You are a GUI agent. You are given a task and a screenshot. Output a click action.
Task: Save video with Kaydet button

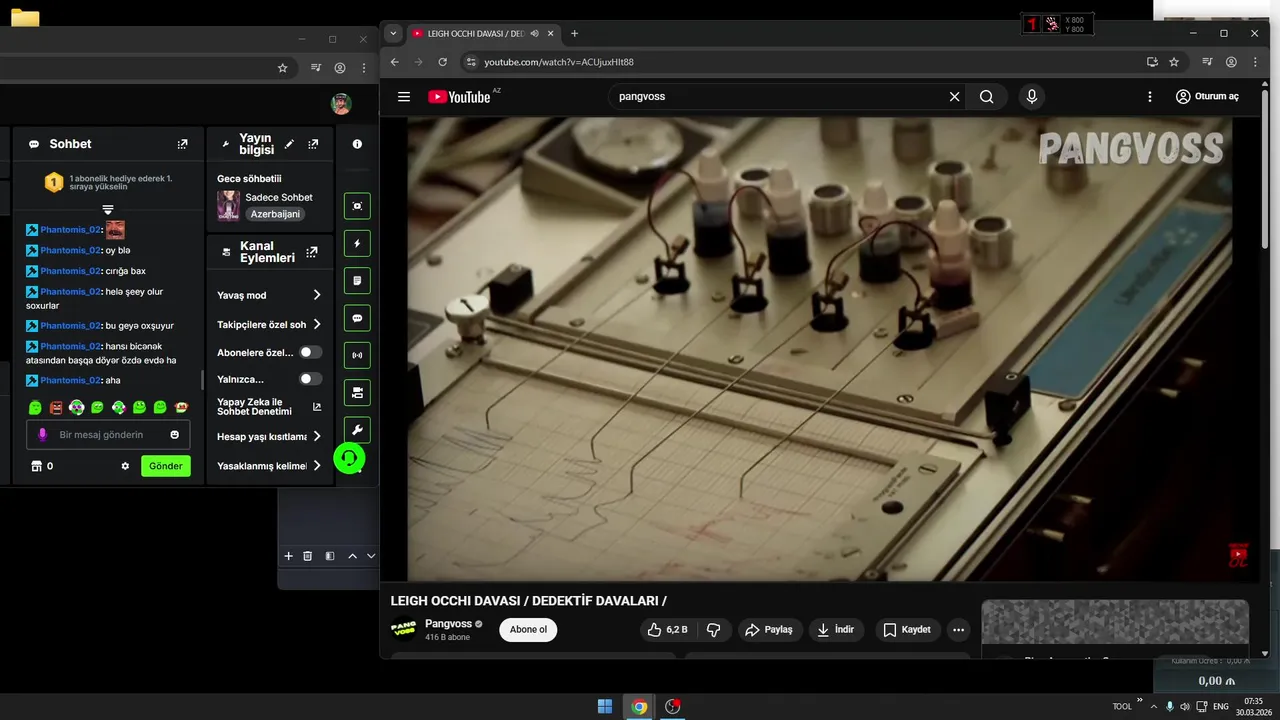907,630
